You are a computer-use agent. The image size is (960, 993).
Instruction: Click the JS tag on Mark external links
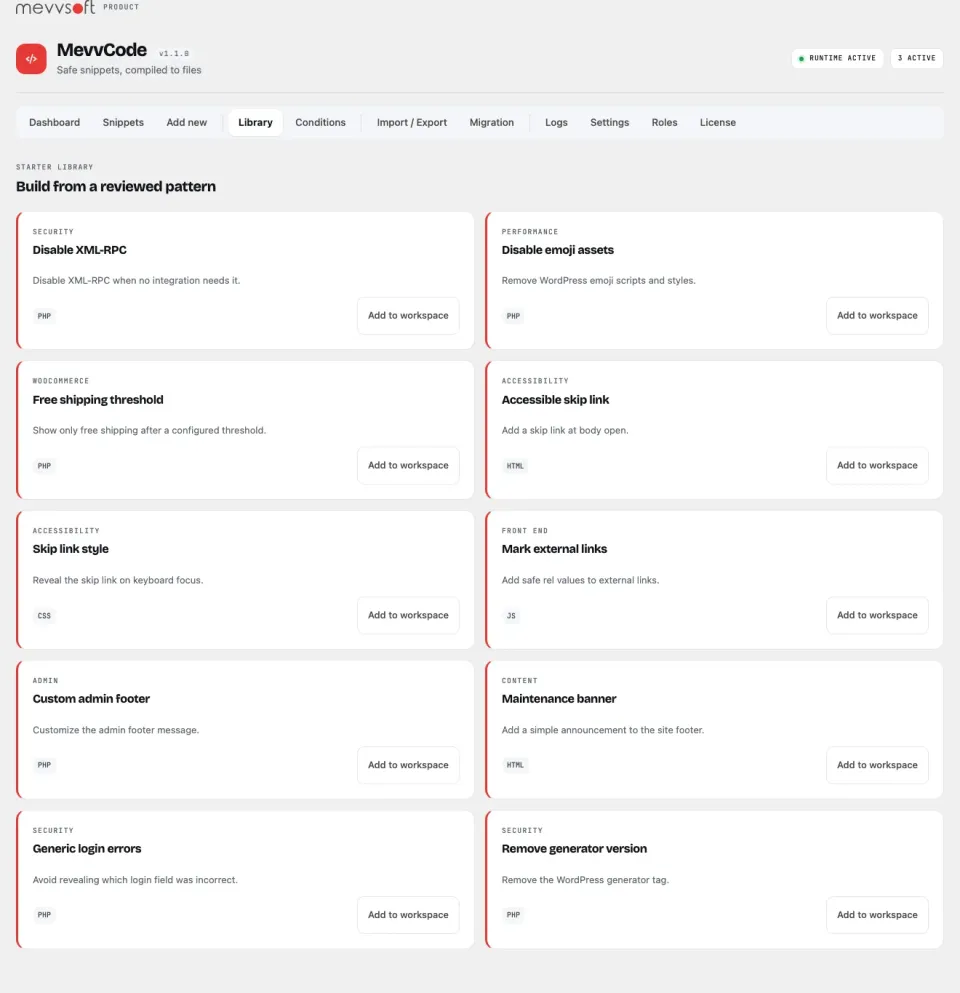[x=511, y=616]
